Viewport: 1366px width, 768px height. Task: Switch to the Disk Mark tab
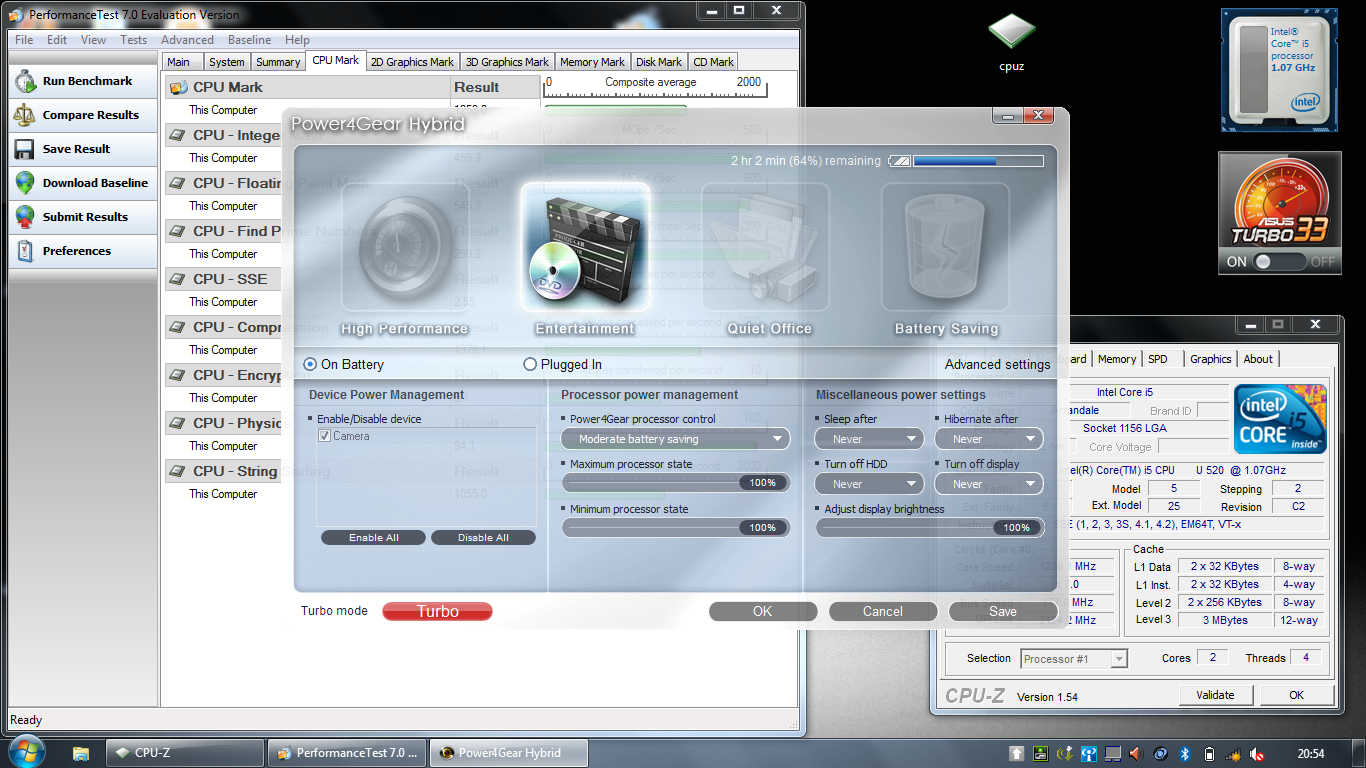tap(658, 62)
